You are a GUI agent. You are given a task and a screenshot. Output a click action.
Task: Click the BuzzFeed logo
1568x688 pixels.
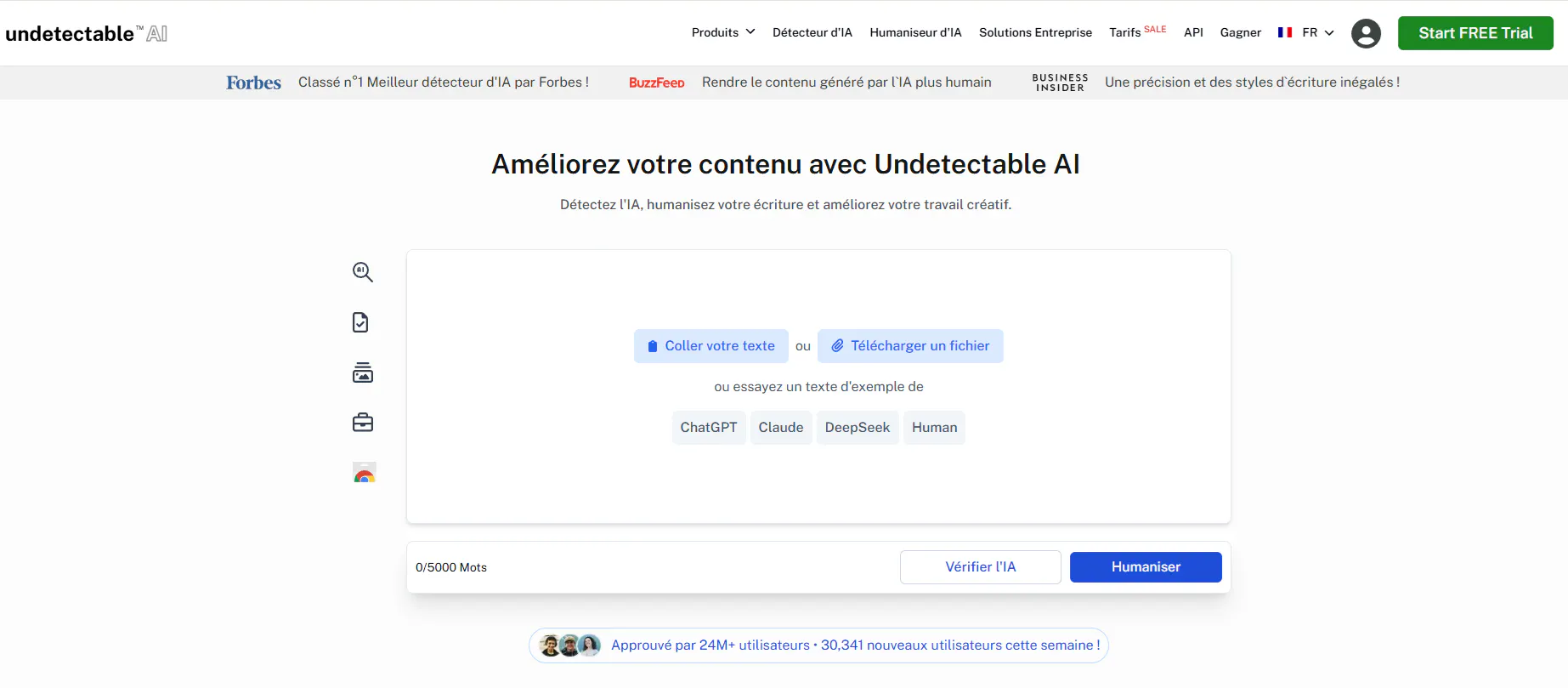point(657,82)
